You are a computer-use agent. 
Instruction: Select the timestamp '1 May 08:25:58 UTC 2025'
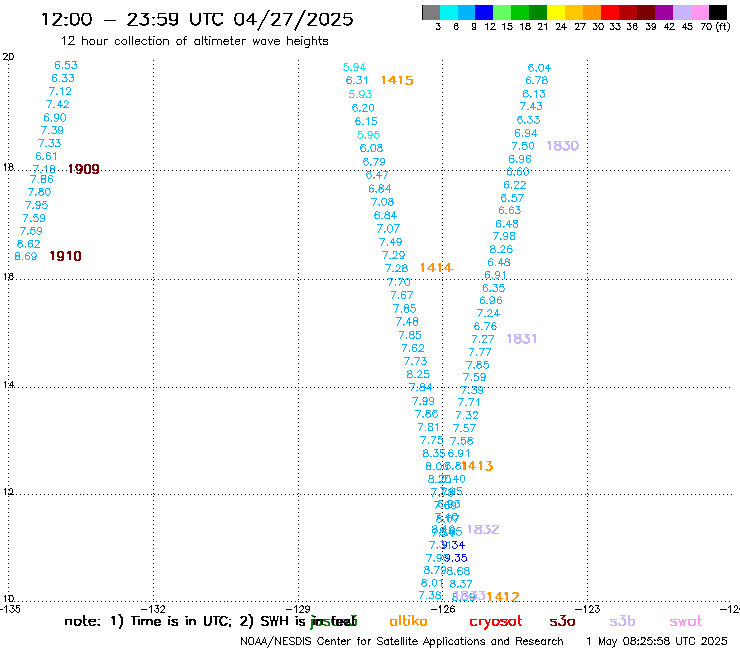[x=657, y=642]
